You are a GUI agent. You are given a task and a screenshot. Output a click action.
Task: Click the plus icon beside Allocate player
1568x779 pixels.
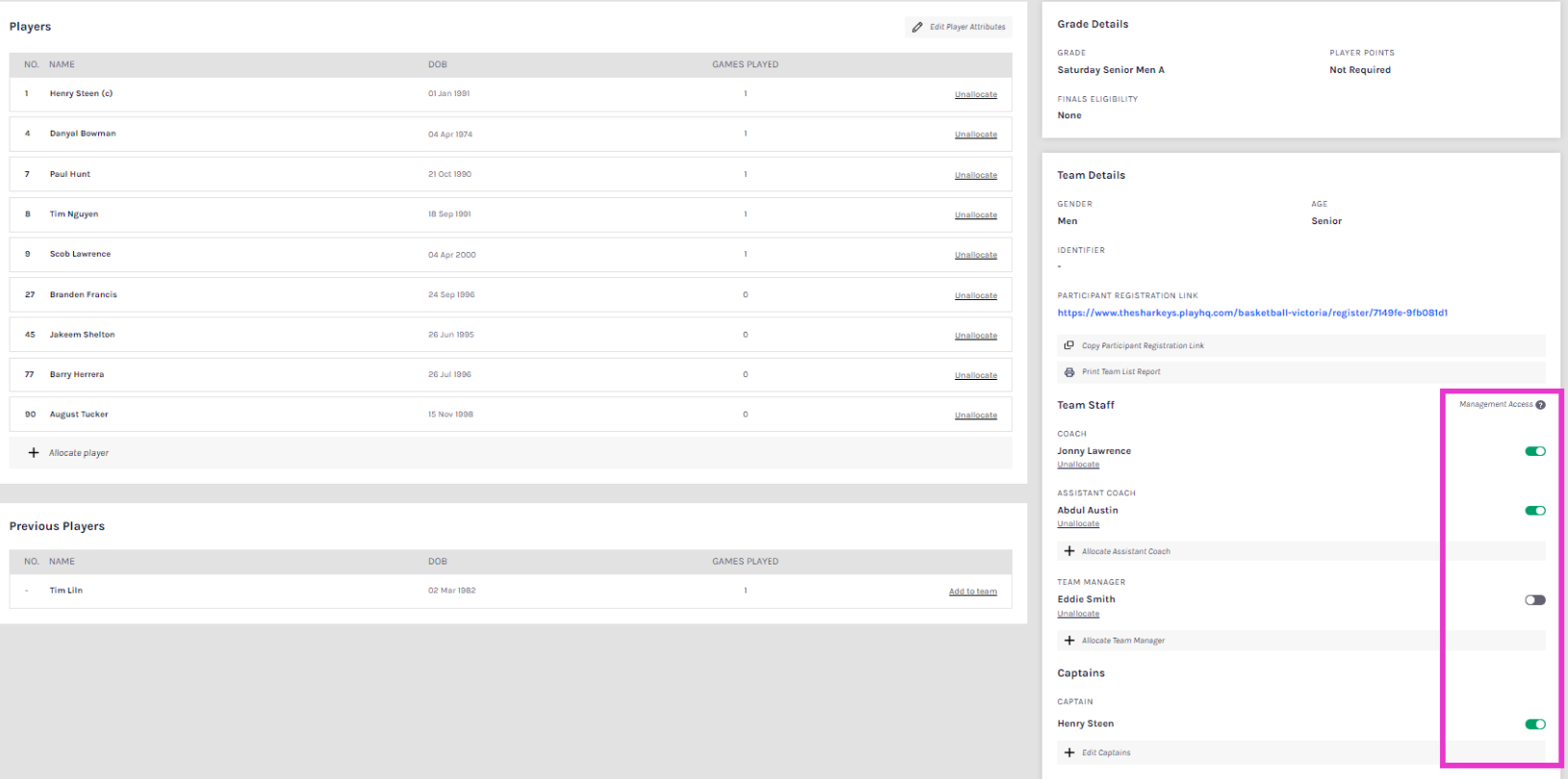[34, 453]
